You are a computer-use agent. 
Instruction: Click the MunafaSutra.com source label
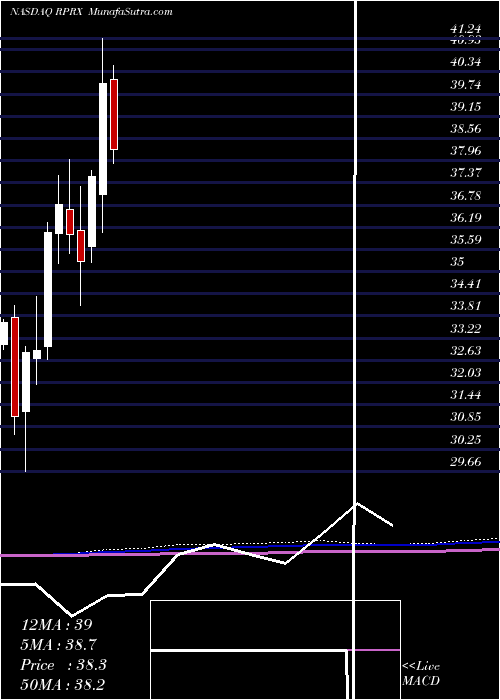point(131,12)
